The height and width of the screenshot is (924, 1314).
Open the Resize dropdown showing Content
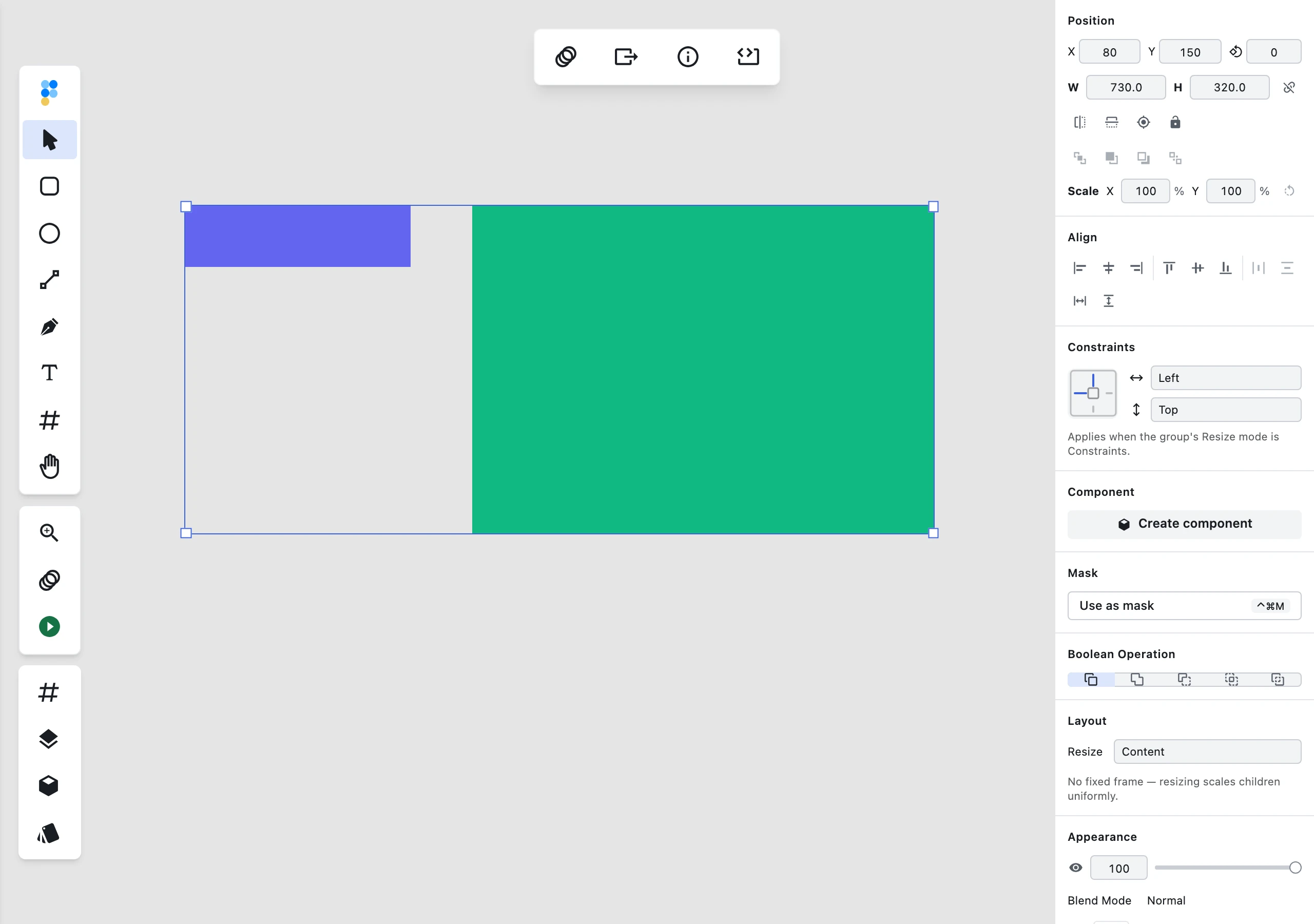tap(1208, 752)
